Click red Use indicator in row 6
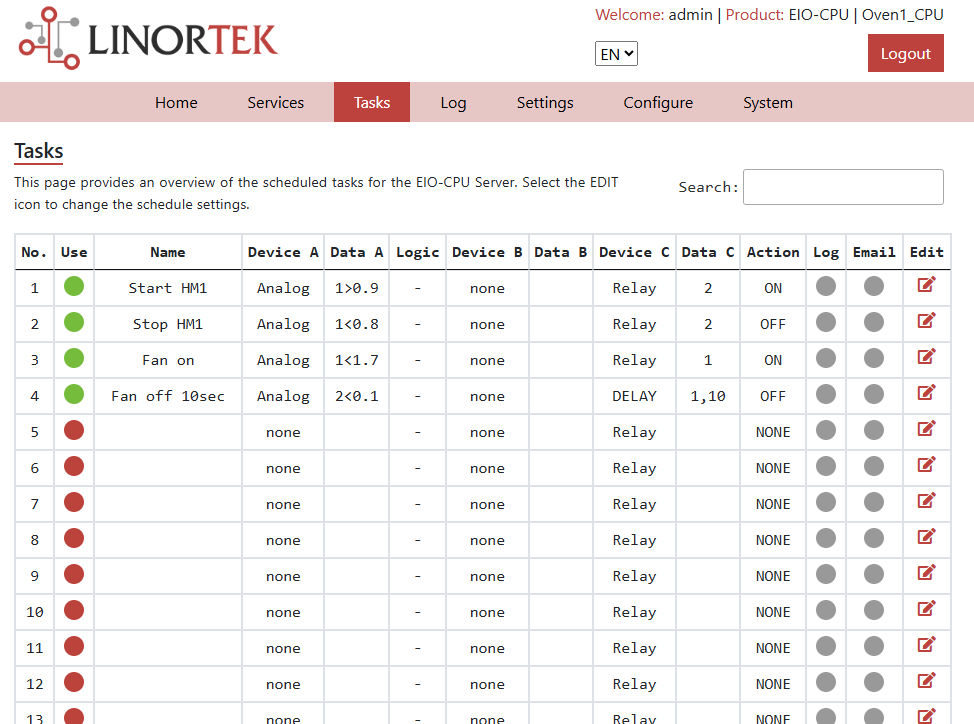 pos(74,466)
